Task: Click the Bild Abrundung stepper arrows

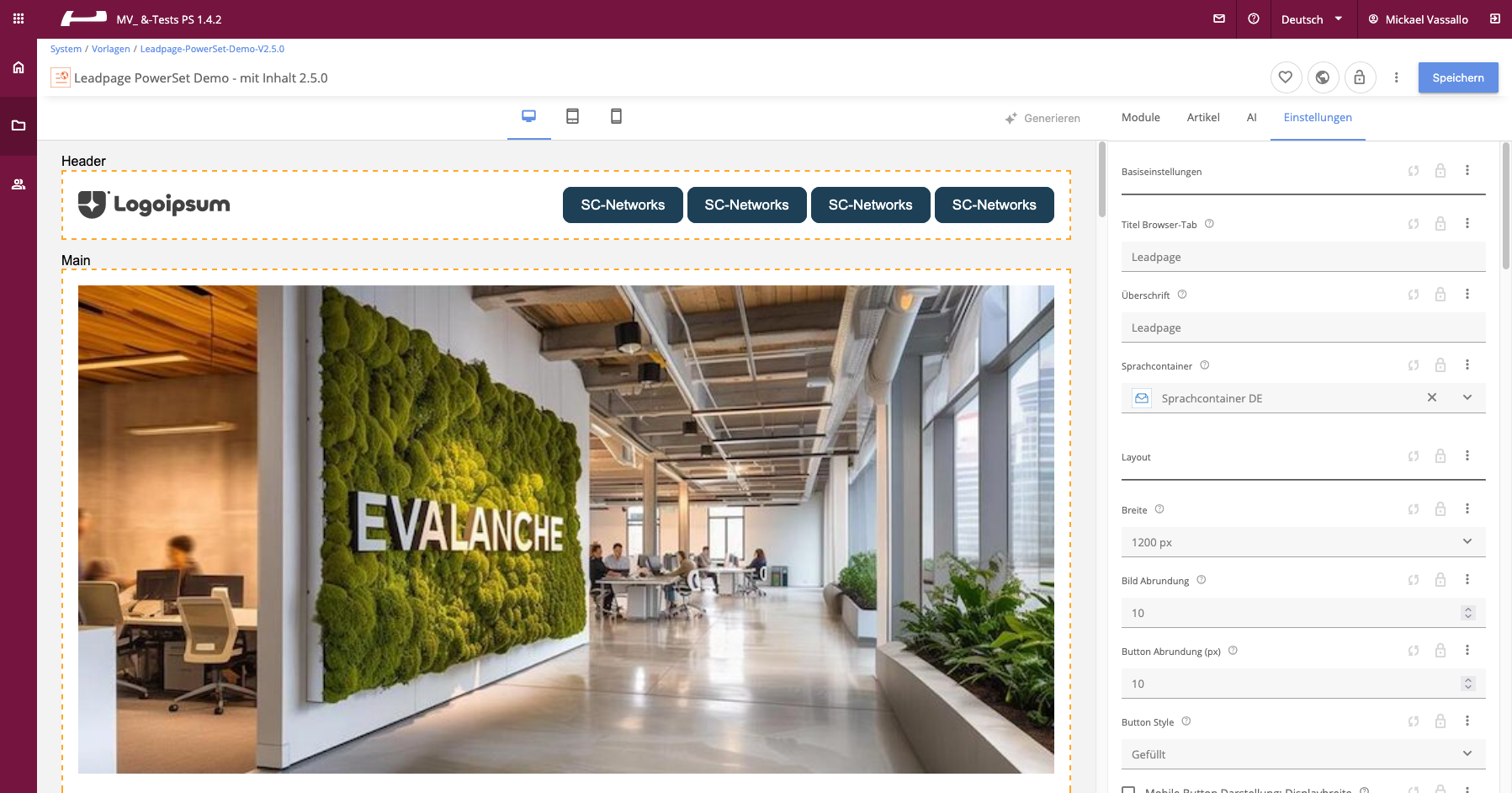Action: (1467, 613)
